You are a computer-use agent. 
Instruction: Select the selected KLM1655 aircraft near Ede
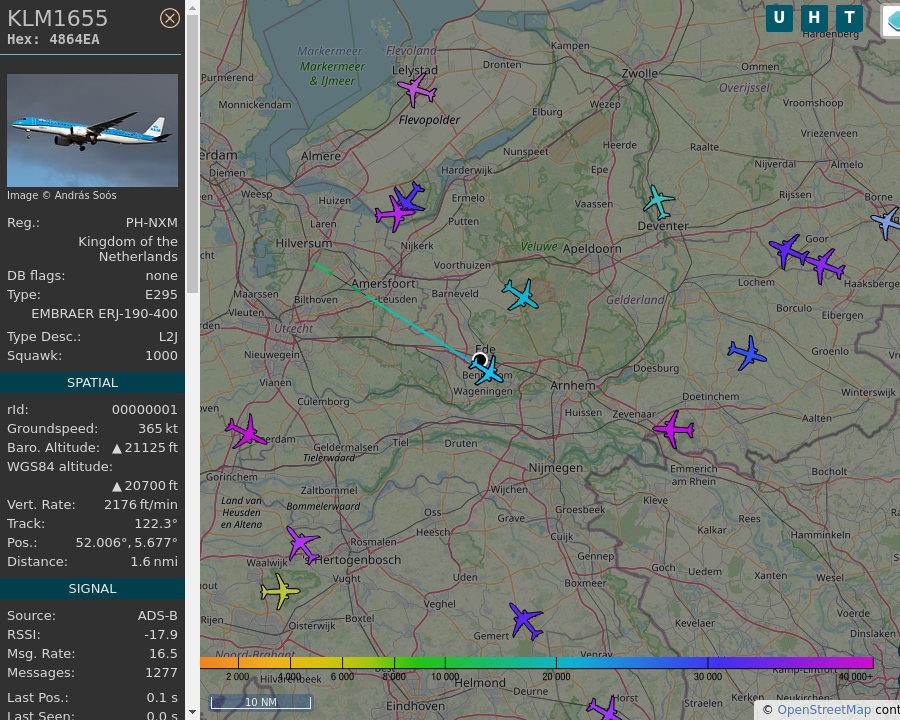point(487,370)
